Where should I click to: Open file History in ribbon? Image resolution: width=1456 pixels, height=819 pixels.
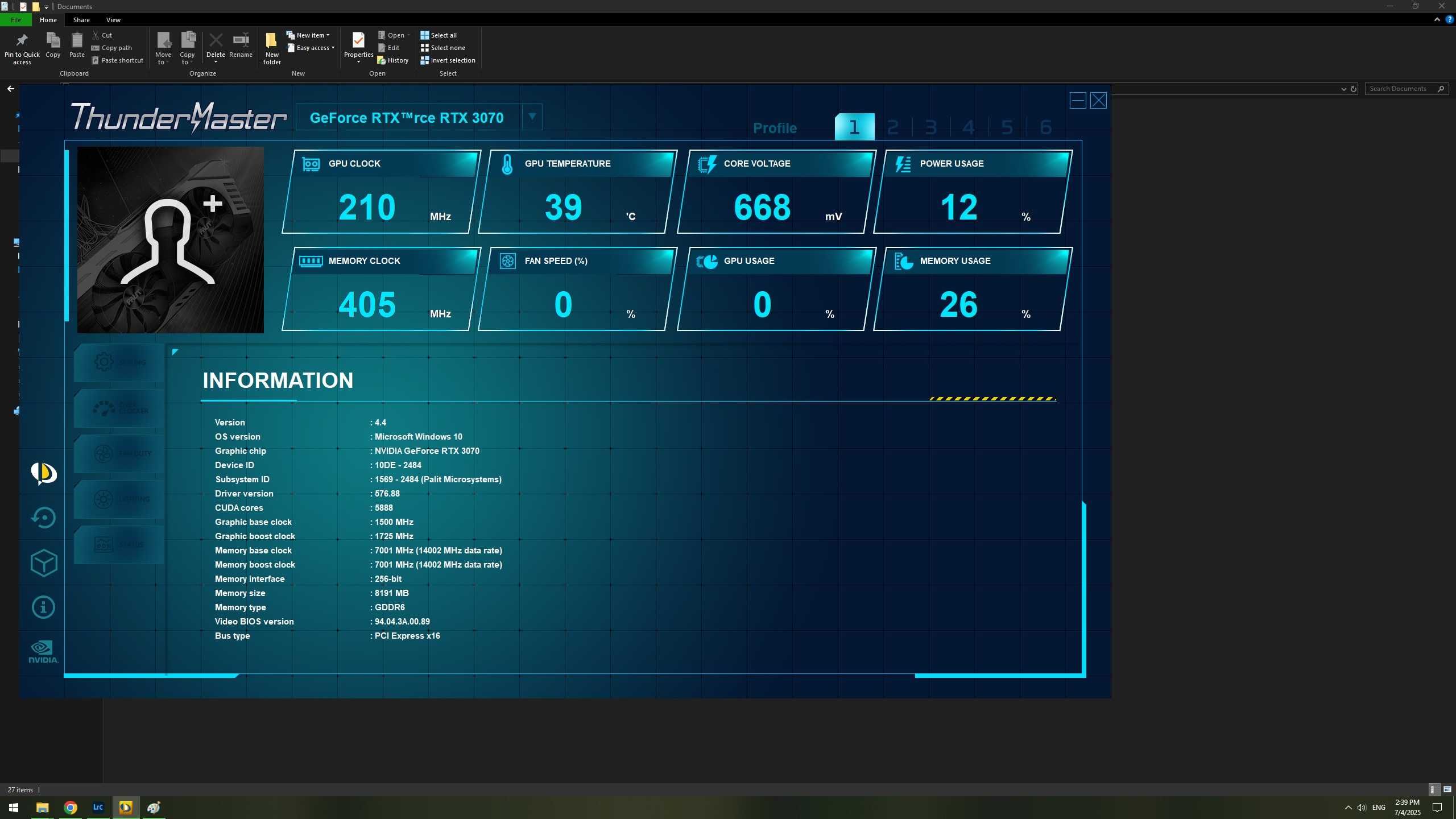393,60
